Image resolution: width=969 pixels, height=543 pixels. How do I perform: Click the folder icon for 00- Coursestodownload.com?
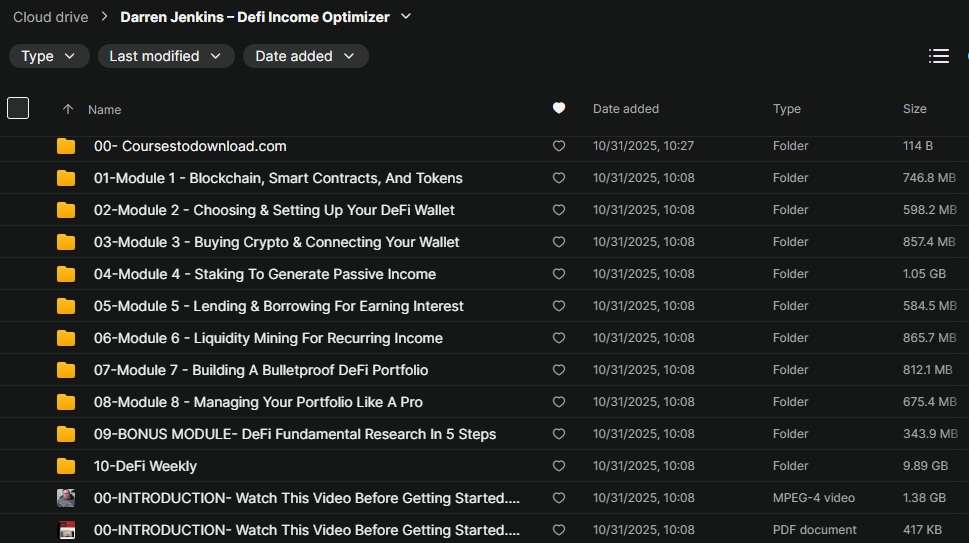tap(66, 146)
